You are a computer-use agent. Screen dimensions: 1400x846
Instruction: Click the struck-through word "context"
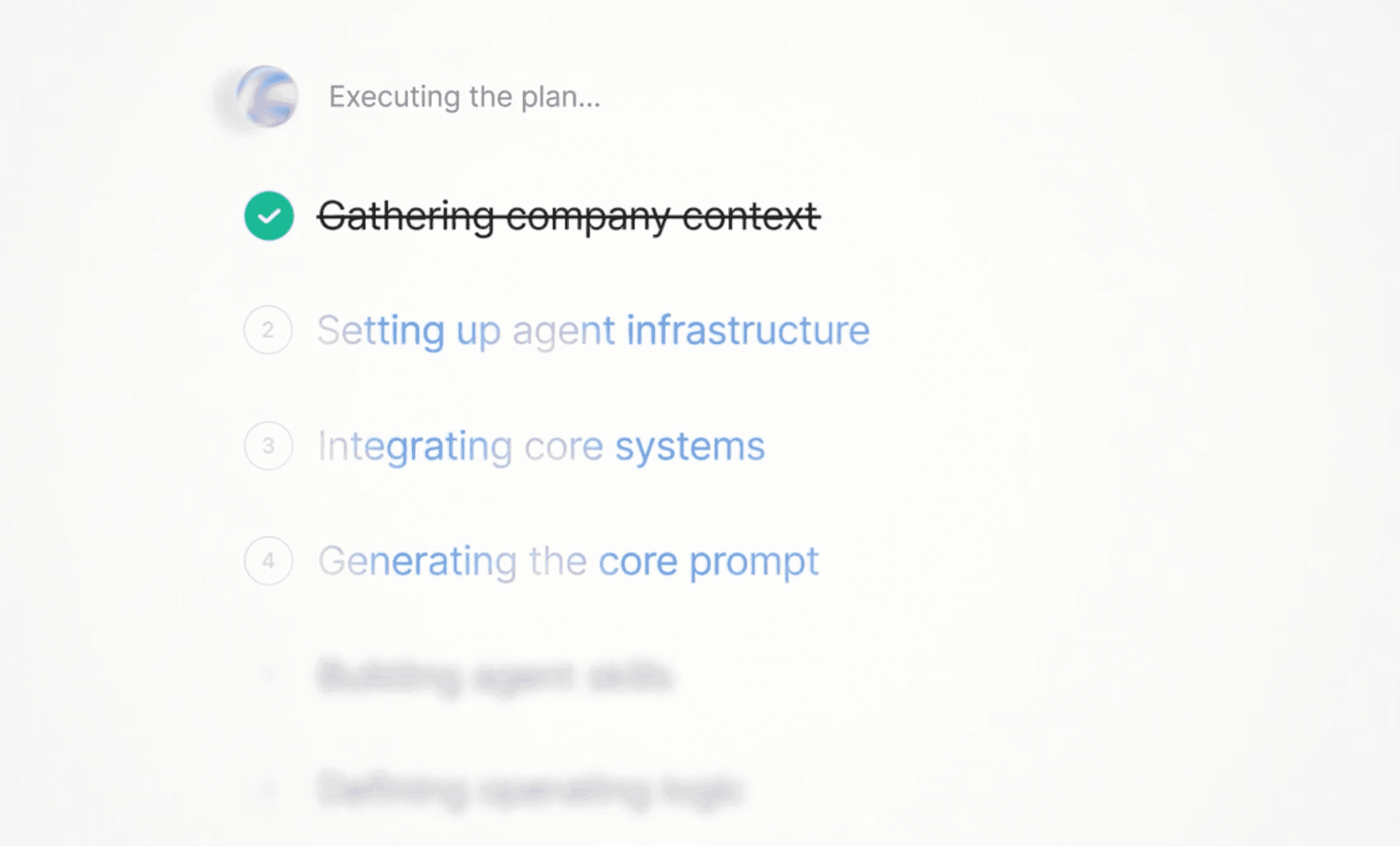751,216
